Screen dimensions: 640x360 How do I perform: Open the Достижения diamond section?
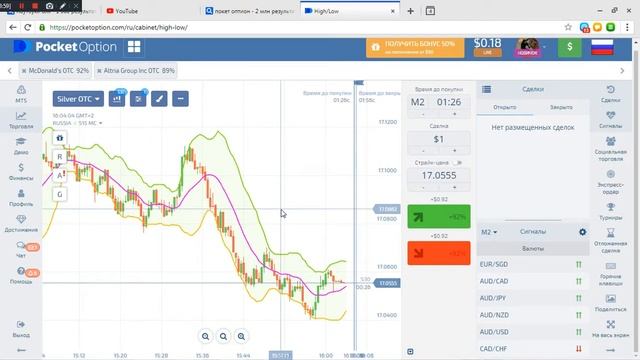pos(21,223)
